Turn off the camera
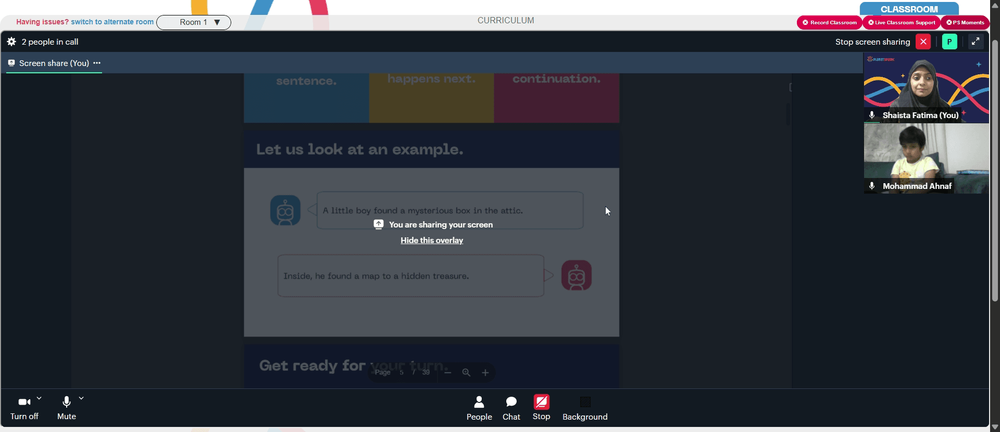 24,408
